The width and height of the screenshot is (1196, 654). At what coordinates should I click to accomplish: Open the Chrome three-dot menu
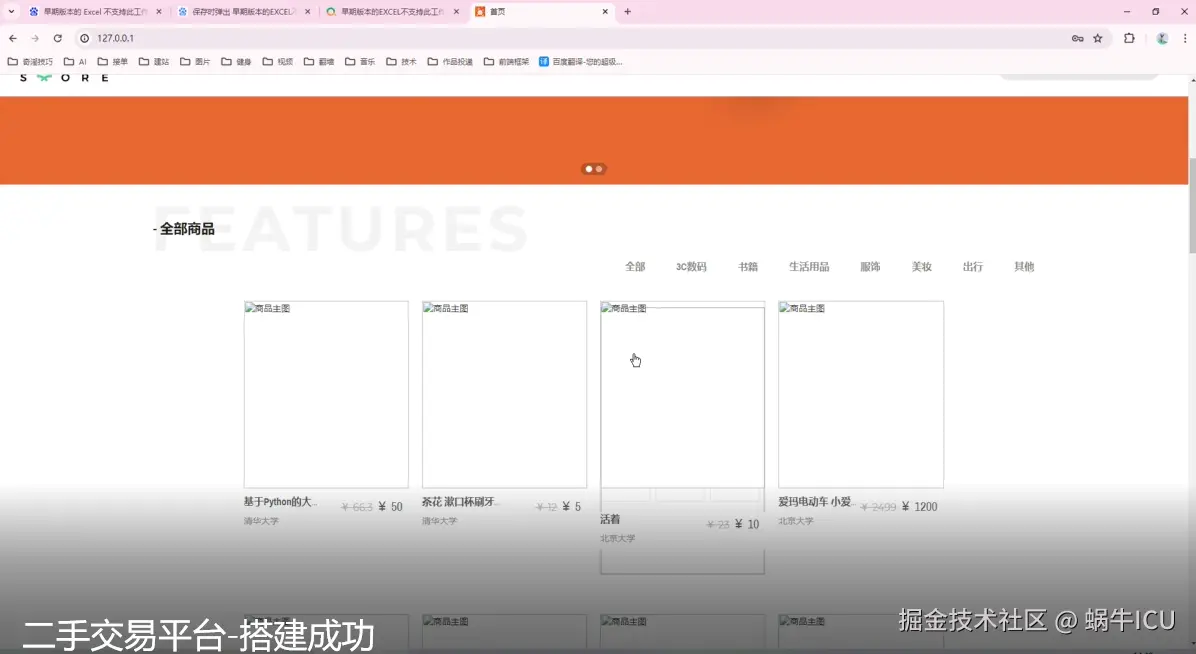coord(1185,38)
